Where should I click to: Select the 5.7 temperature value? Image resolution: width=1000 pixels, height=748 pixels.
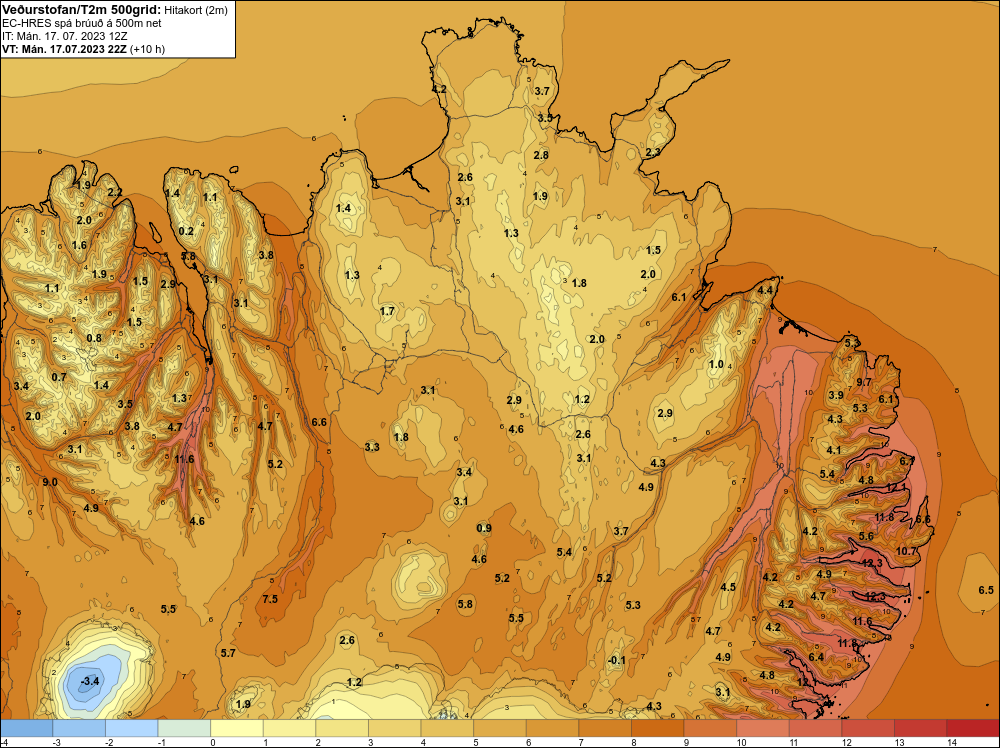point(228,653)
